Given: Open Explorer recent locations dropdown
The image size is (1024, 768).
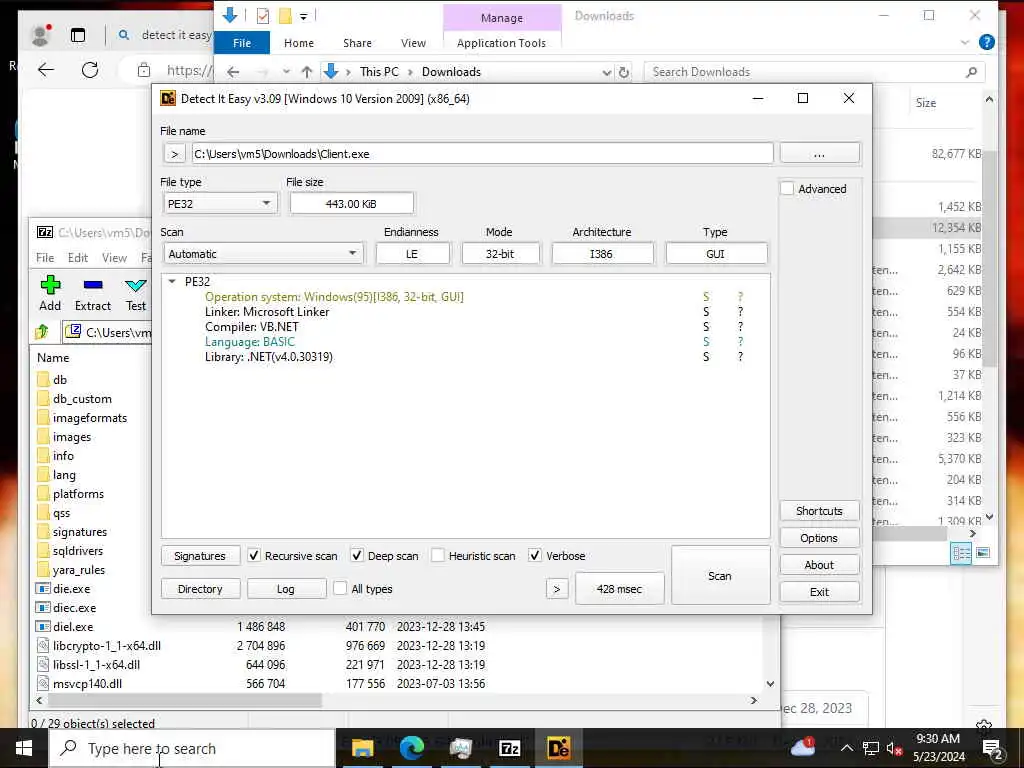Looking at the screenshot, I should pyautogui.click(x=286, y=72).
